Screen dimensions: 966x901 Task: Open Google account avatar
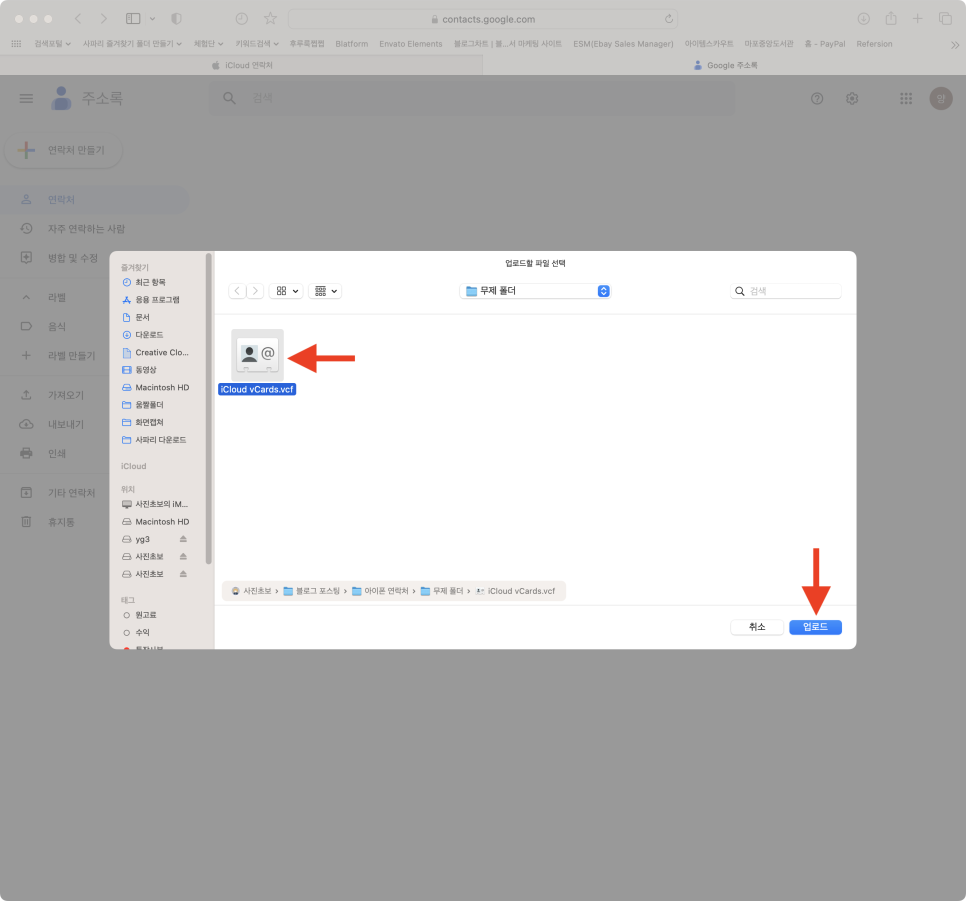pos(941,99)
